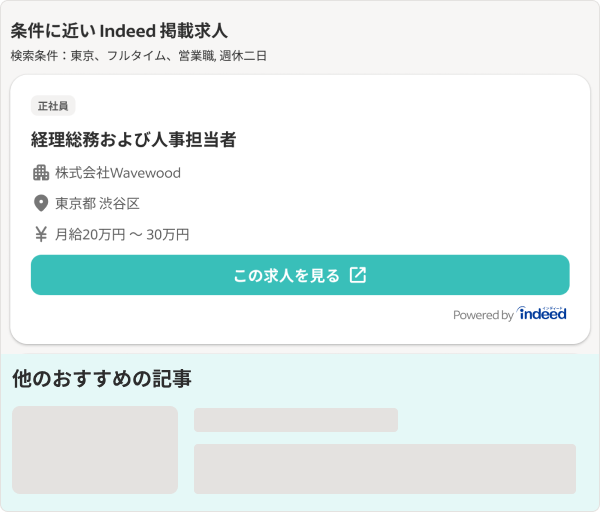Click the 東京都 渋谷区 location text

(97, 203)
